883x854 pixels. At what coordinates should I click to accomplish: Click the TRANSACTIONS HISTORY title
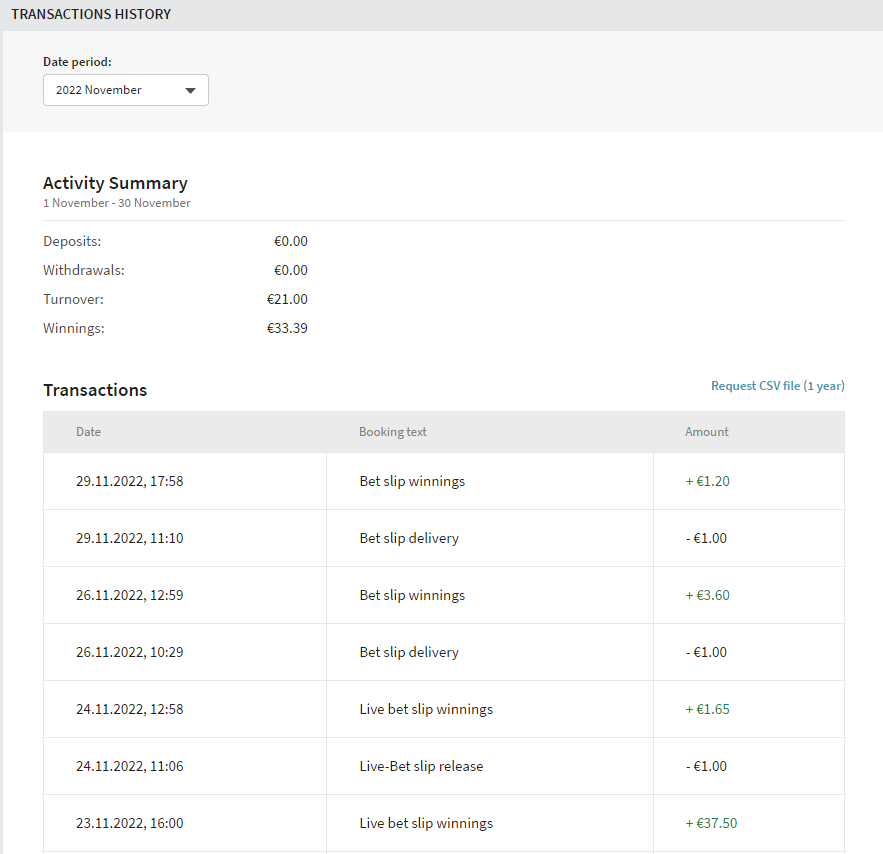[x=91, y=14]
